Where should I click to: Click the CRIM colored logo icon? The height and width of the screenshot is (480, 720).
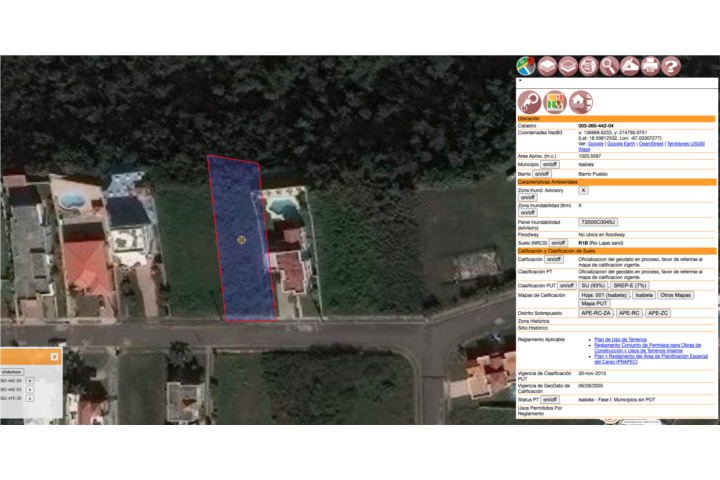(555, 101)
